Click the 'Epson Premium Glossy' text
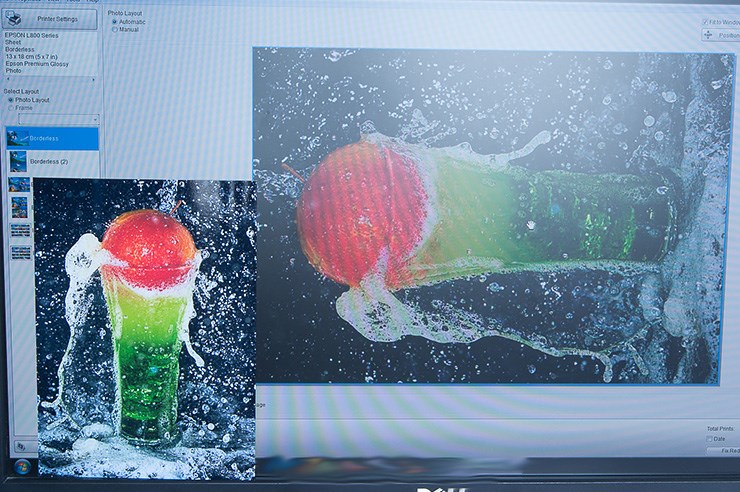This screenshot has height=492, width=740. tap(37, 64)
